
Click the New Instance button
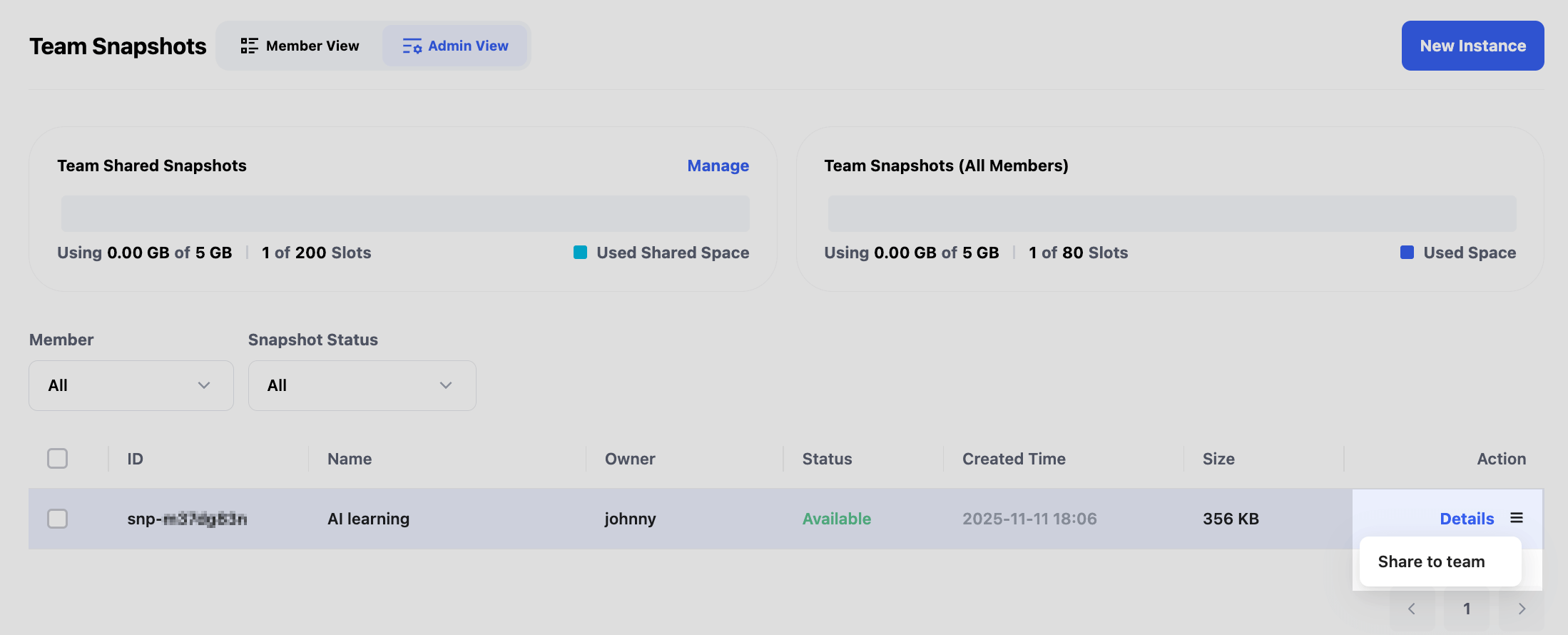[x=1472, y=46]
